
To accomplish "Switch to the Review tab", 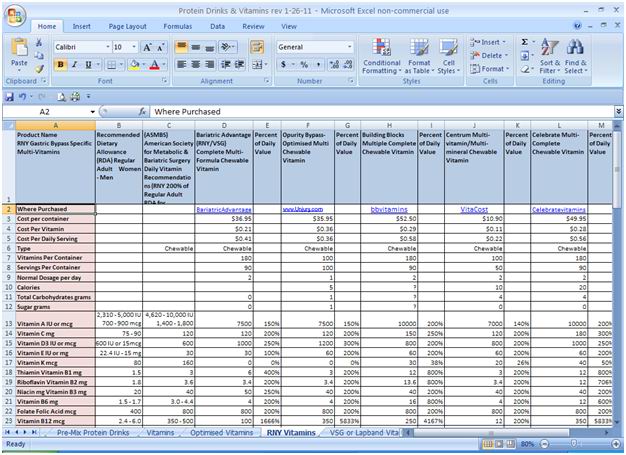I will coord(253,26).
